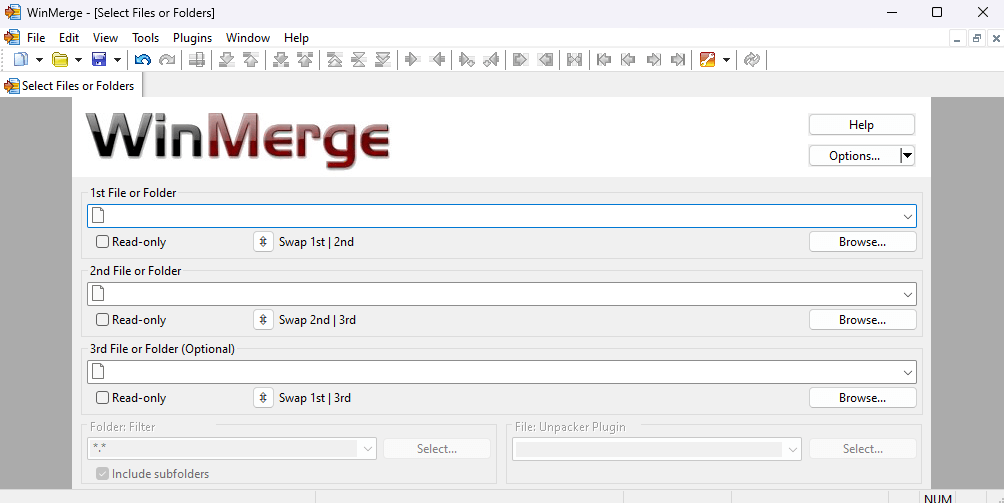Open the Options button dropdown arrow
This screenshot has height=503, width=1004.
tap(907, 156)
